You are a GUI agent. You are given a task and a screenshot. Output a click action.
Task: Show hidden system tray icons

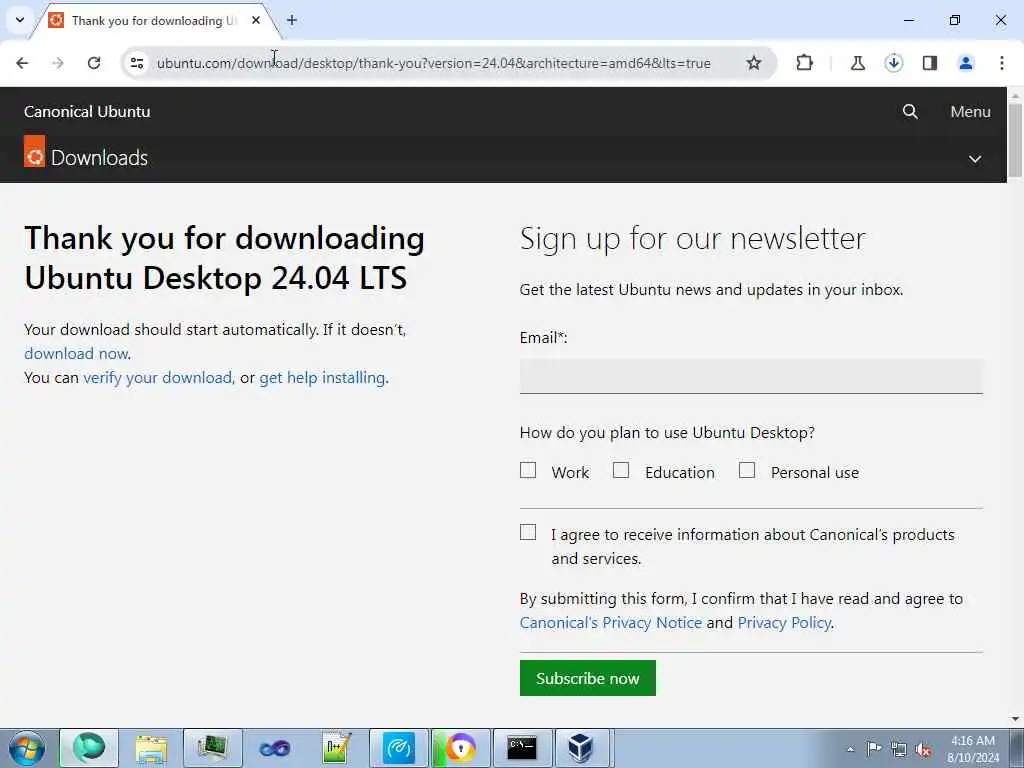click(850, 749)
